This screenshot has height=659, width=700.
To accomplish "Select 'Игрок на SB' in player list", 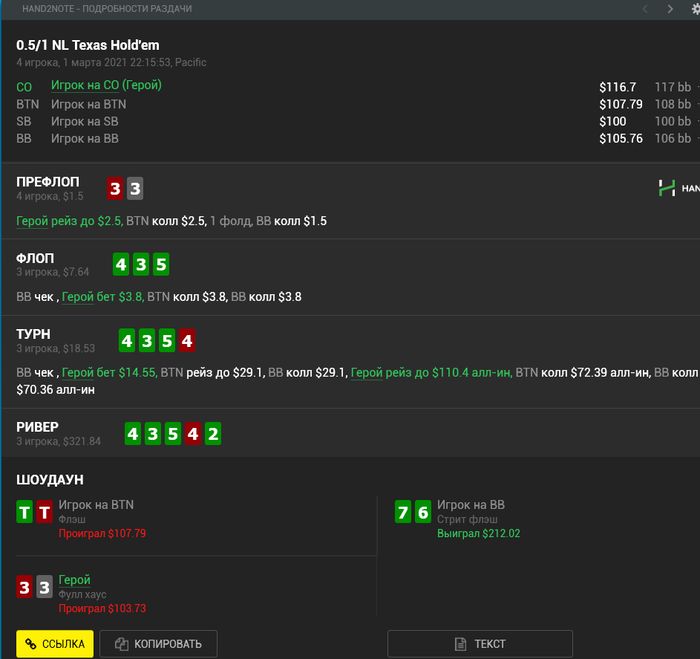I will [x=84, y=121].
